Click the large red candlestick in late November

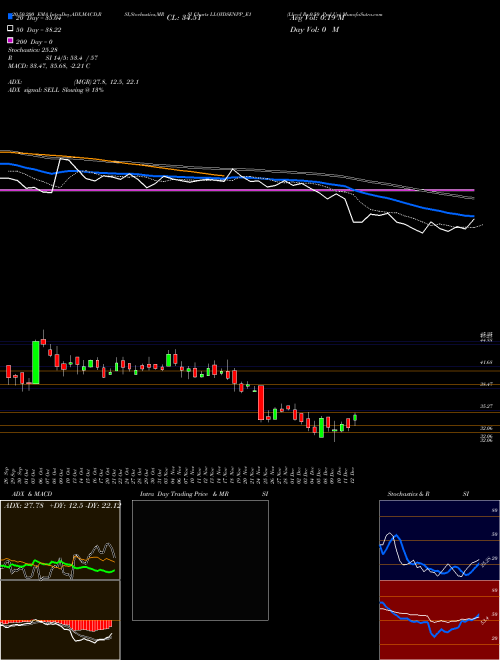point(261,402)
